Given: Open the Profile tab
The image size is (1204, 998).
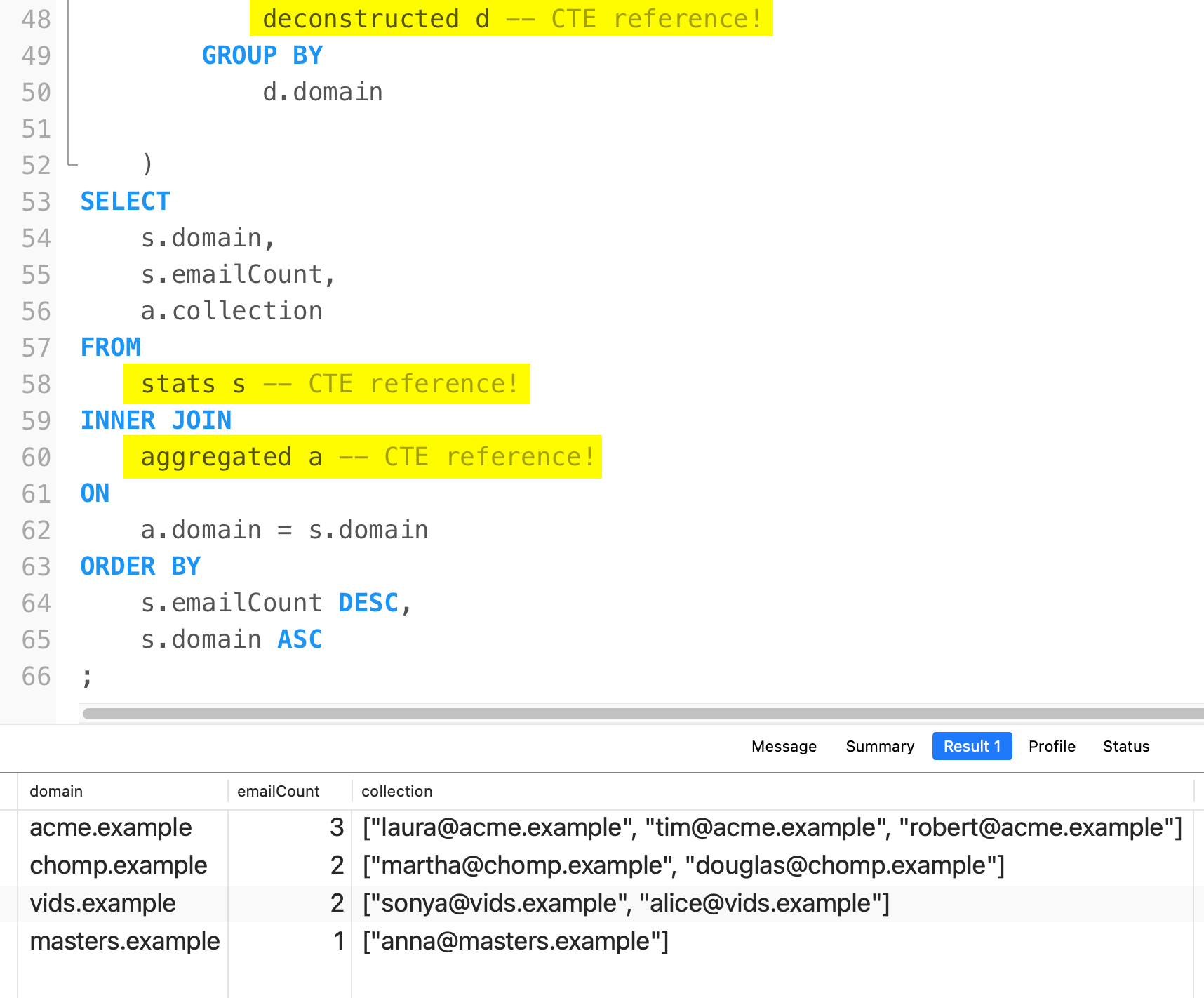Looking at the screenshot, I should pos(1052,746).
